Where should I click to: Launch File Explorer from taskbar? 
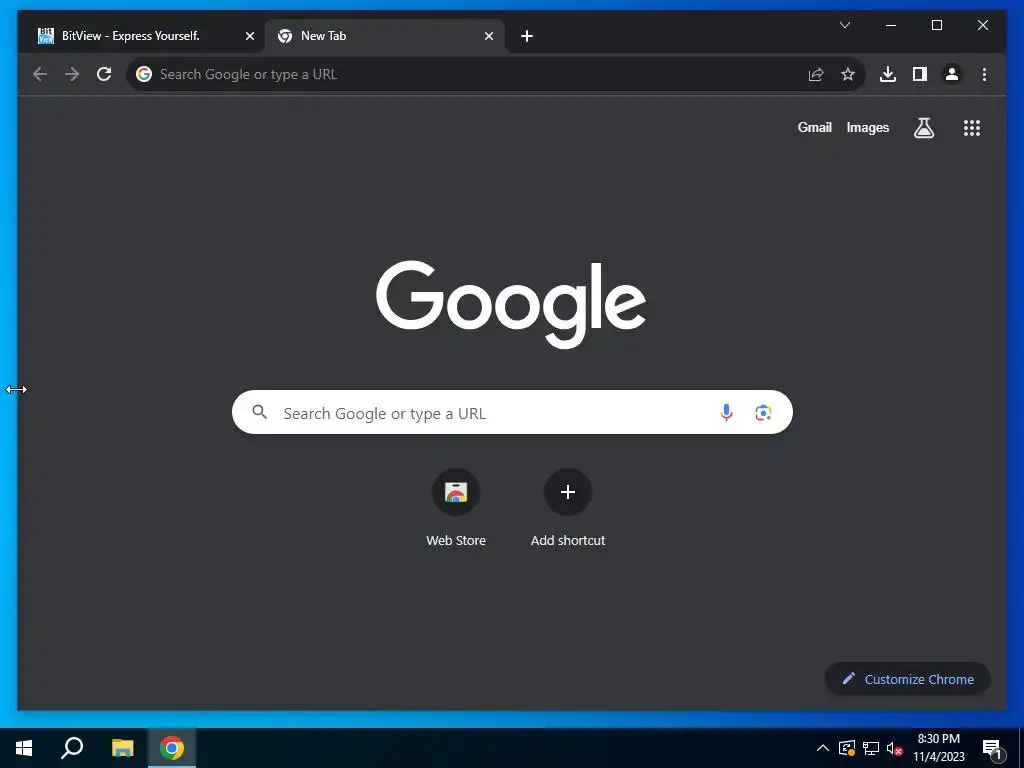point(122,748)
